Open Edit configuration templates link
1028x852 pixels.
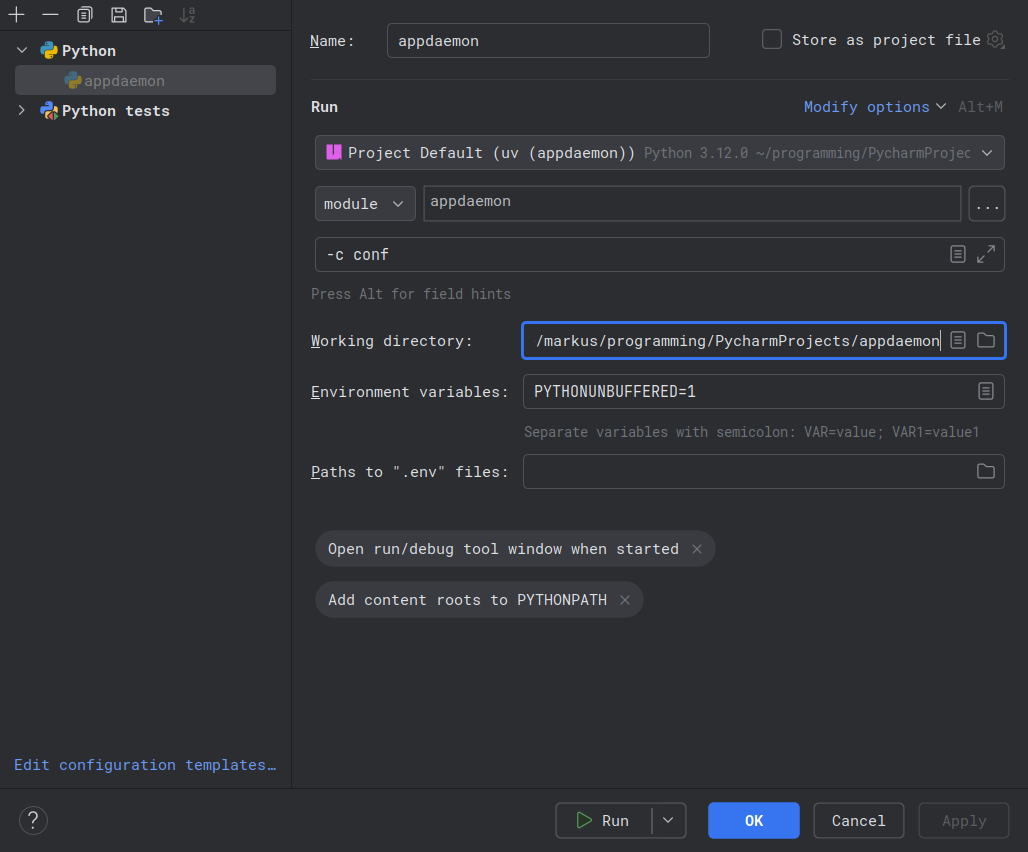pos(145,765)
